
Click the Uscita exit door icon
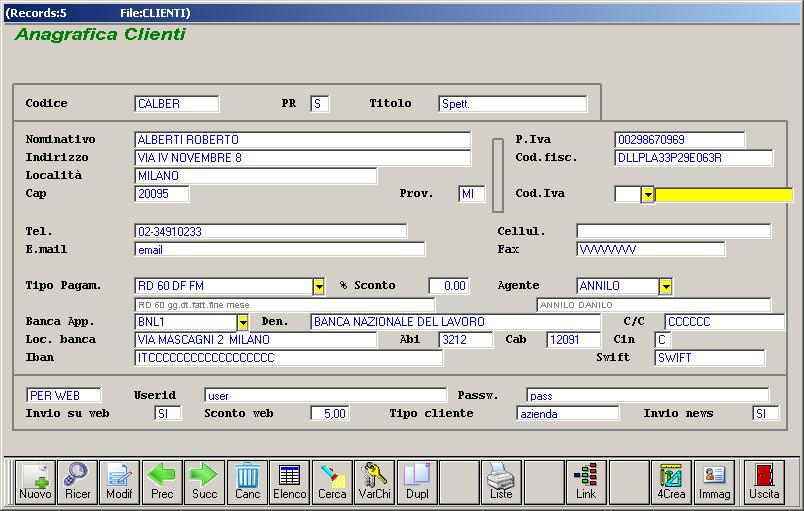[764, 482]
